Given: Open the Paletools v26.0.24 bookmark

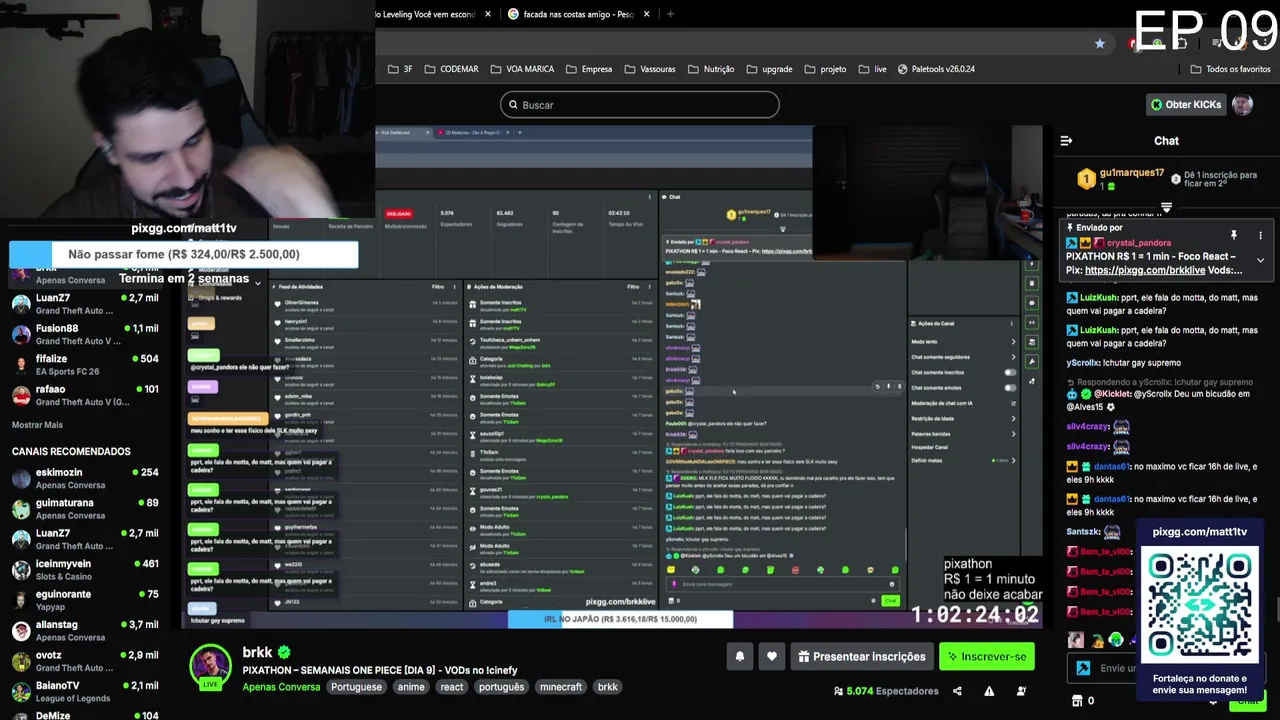Looking at the screenshot, I should [936, 69].
